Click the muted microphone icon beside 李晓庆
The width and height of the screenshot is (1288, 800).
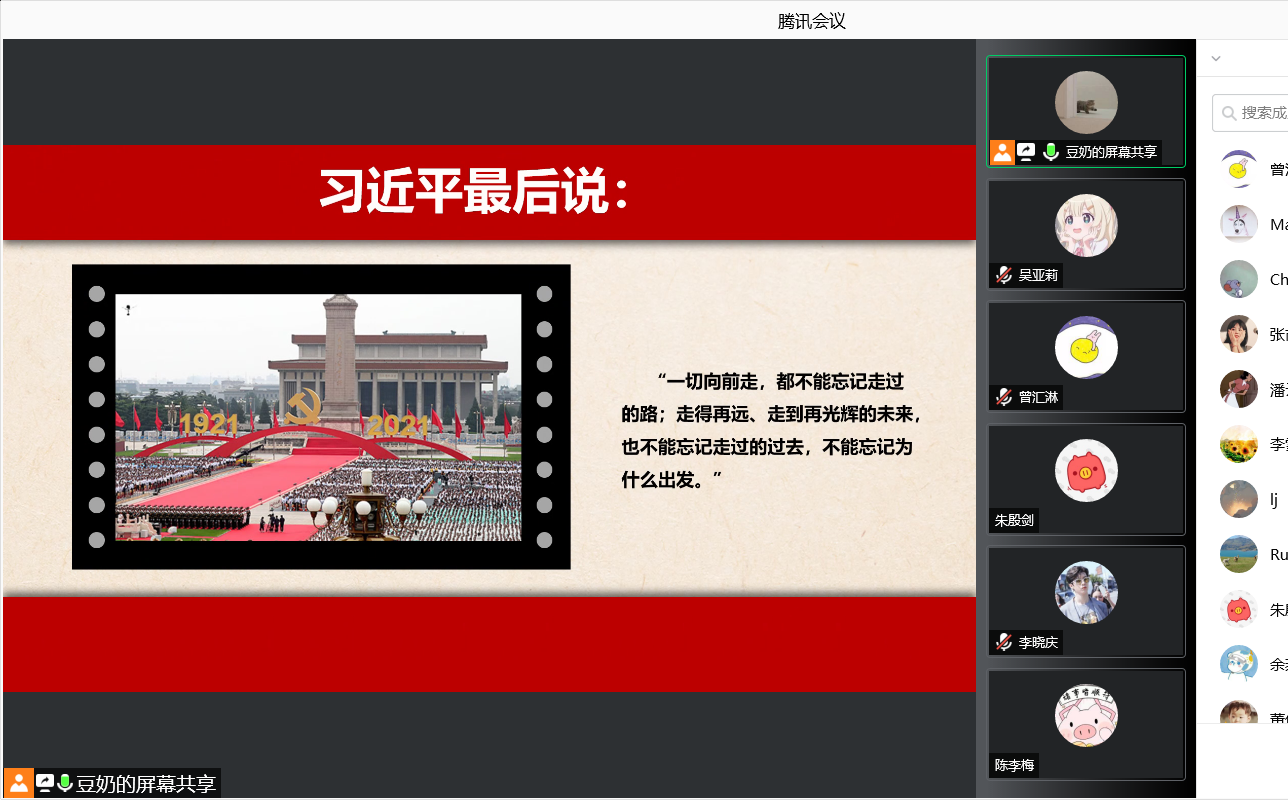point(1004,642)
